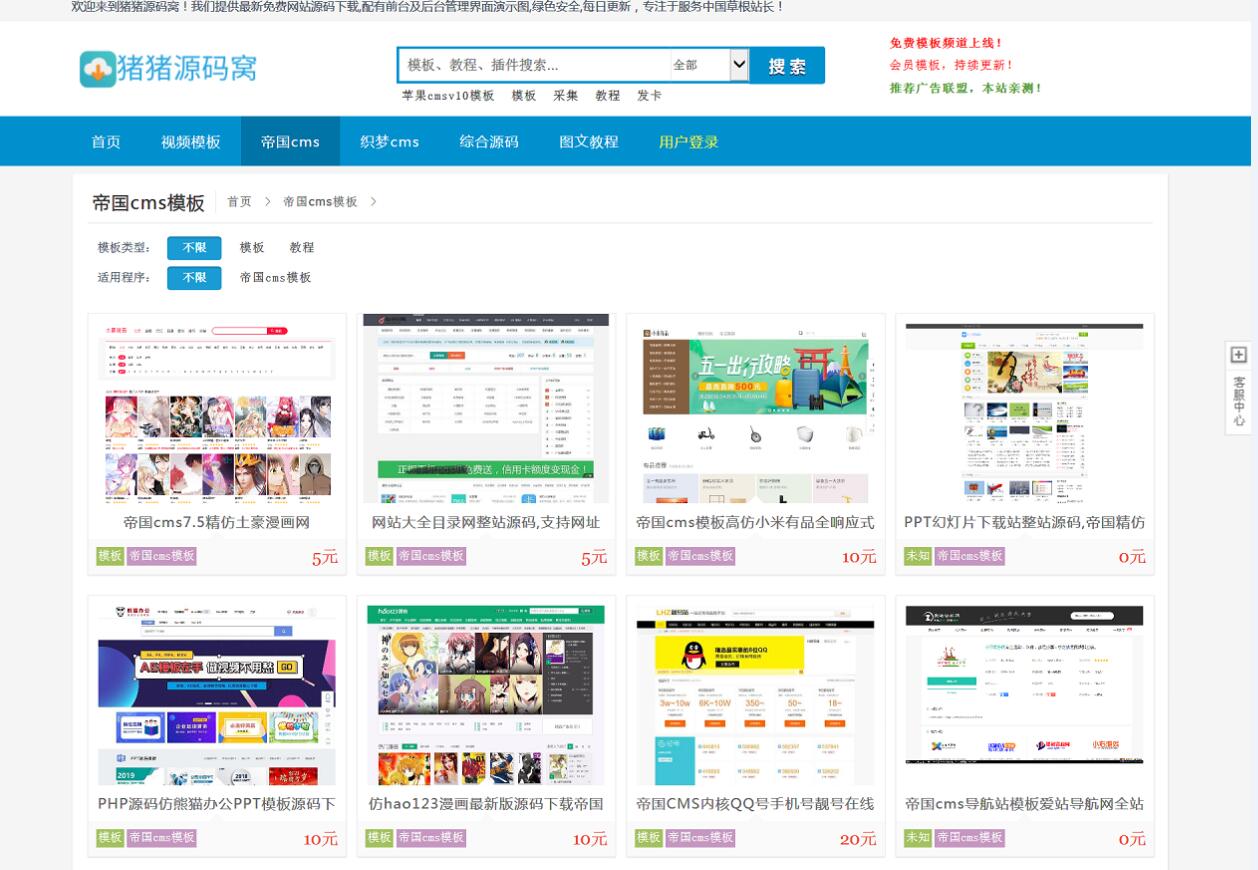Open the 视频模板 navigation tab
Viewport: 1258px width, 870px height.
190,142
